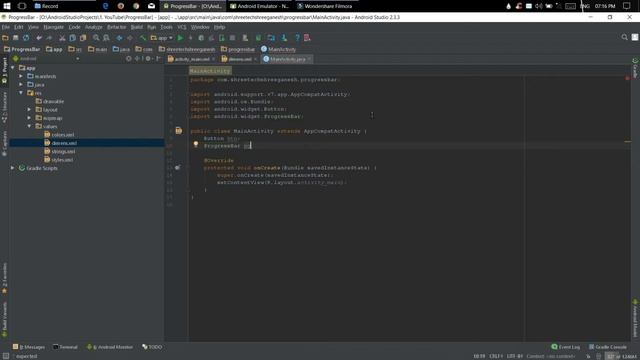Click the project panel settings gear
640x360 pixels.
[148, 59]
